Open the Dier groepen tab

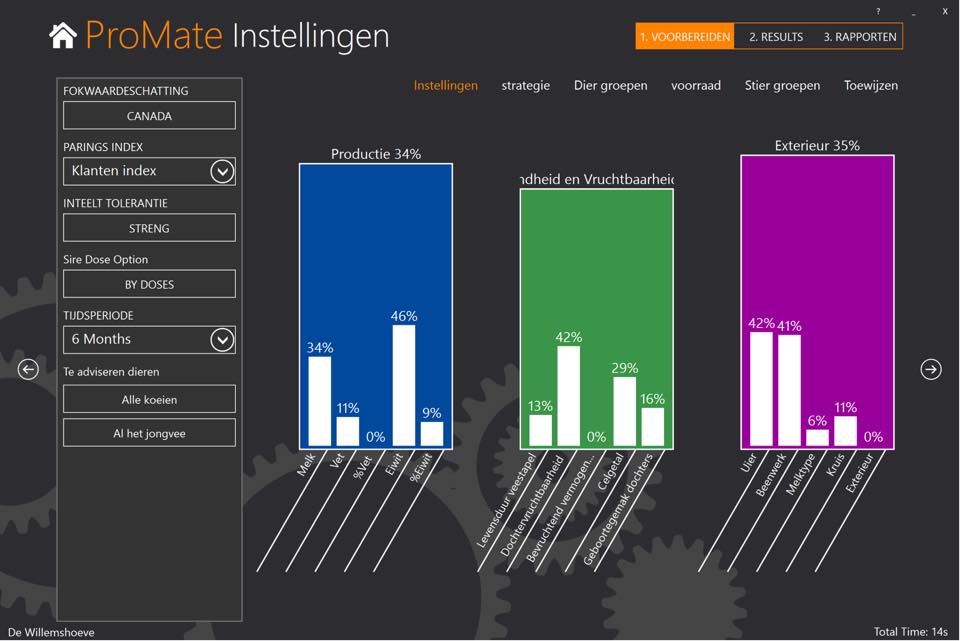610,85
